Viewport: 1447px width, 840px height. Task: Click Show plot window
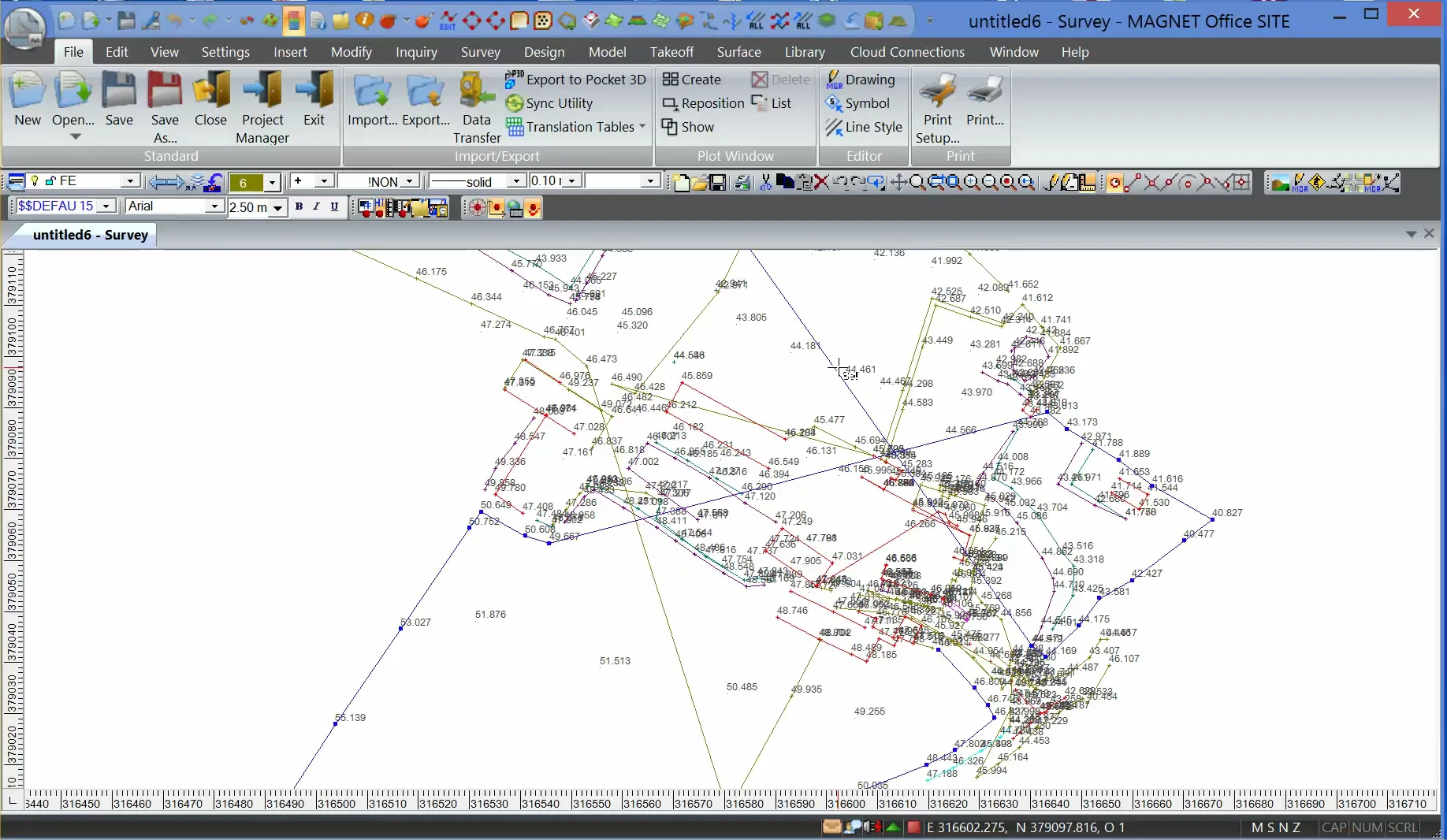click(688, 127)
